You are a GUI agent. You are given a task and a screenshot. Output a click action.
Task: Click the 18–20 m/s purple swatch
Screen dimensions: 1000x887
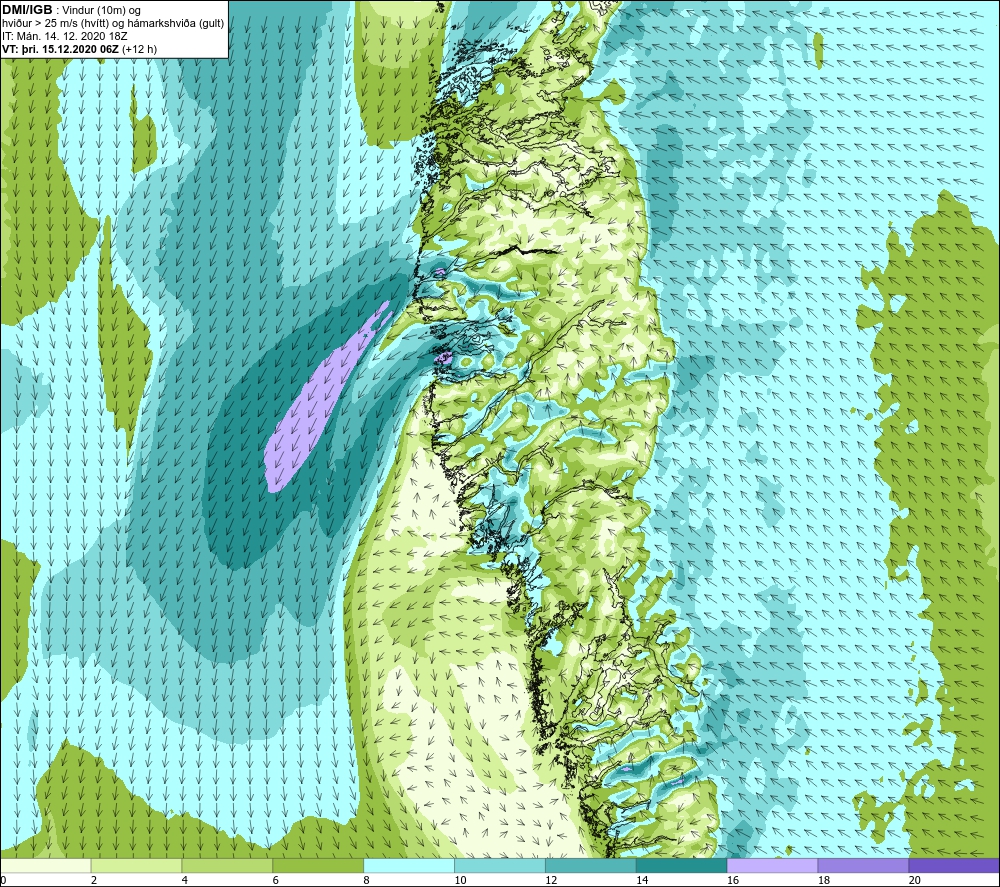point(863,865)
